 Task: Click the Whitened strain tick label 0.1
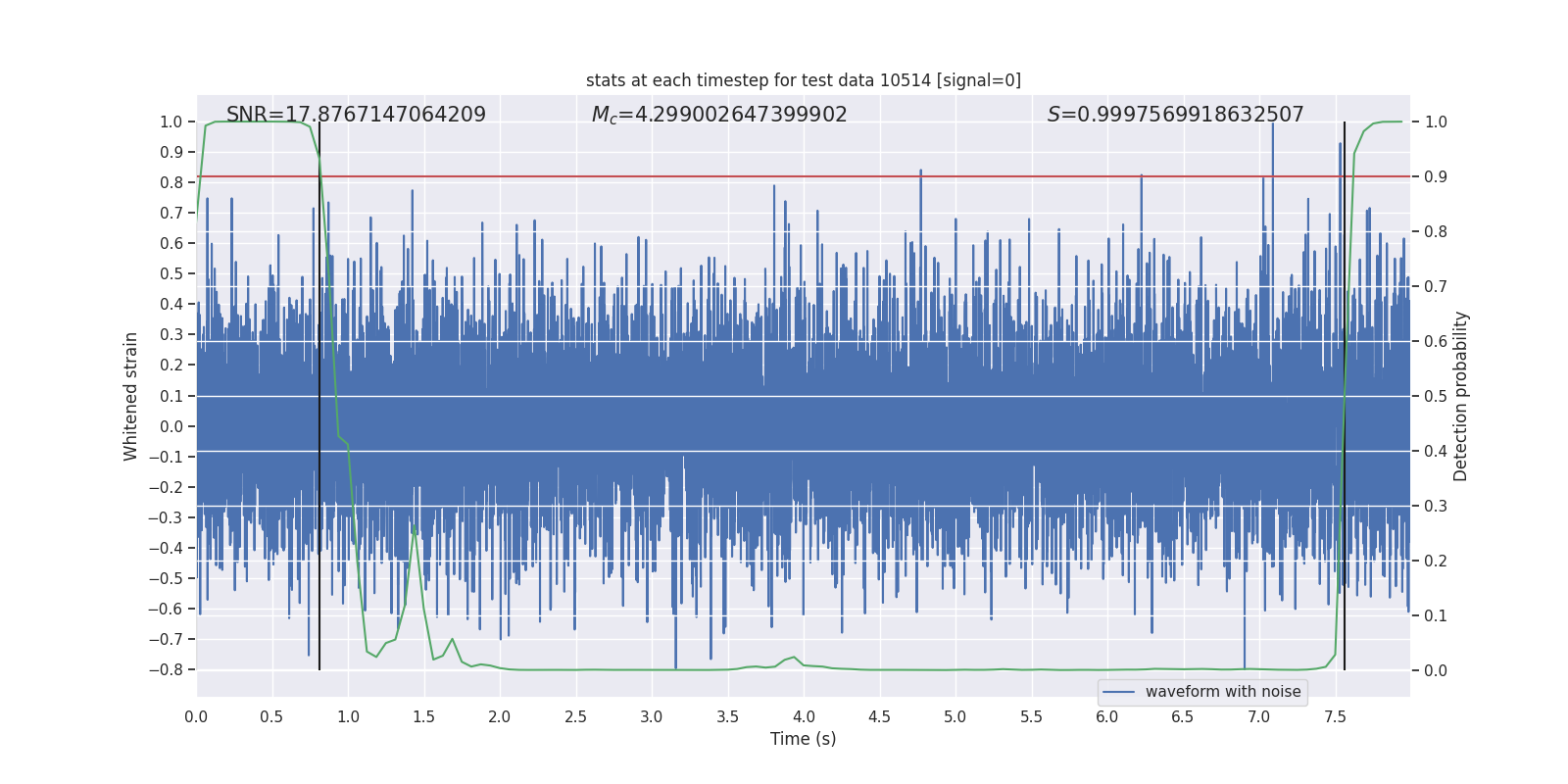(x=171, y=396)
